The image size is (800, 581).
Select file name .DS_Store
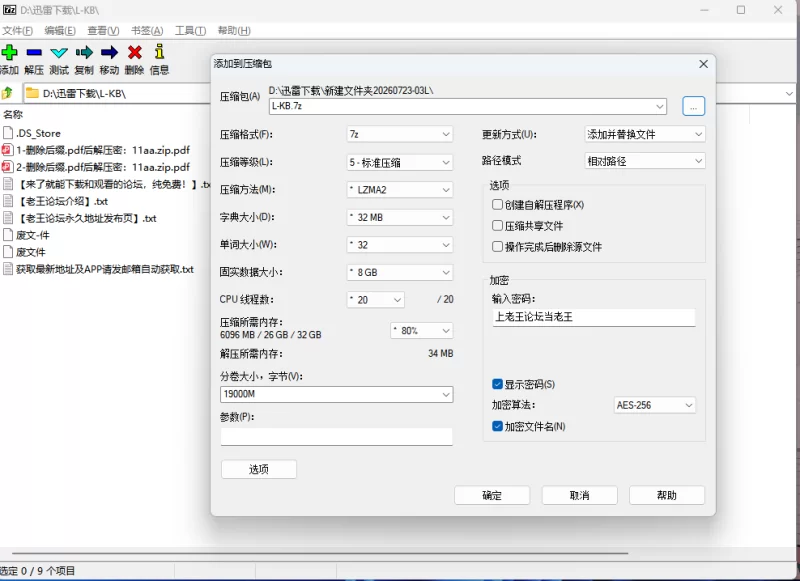click(x=38, y=133)
